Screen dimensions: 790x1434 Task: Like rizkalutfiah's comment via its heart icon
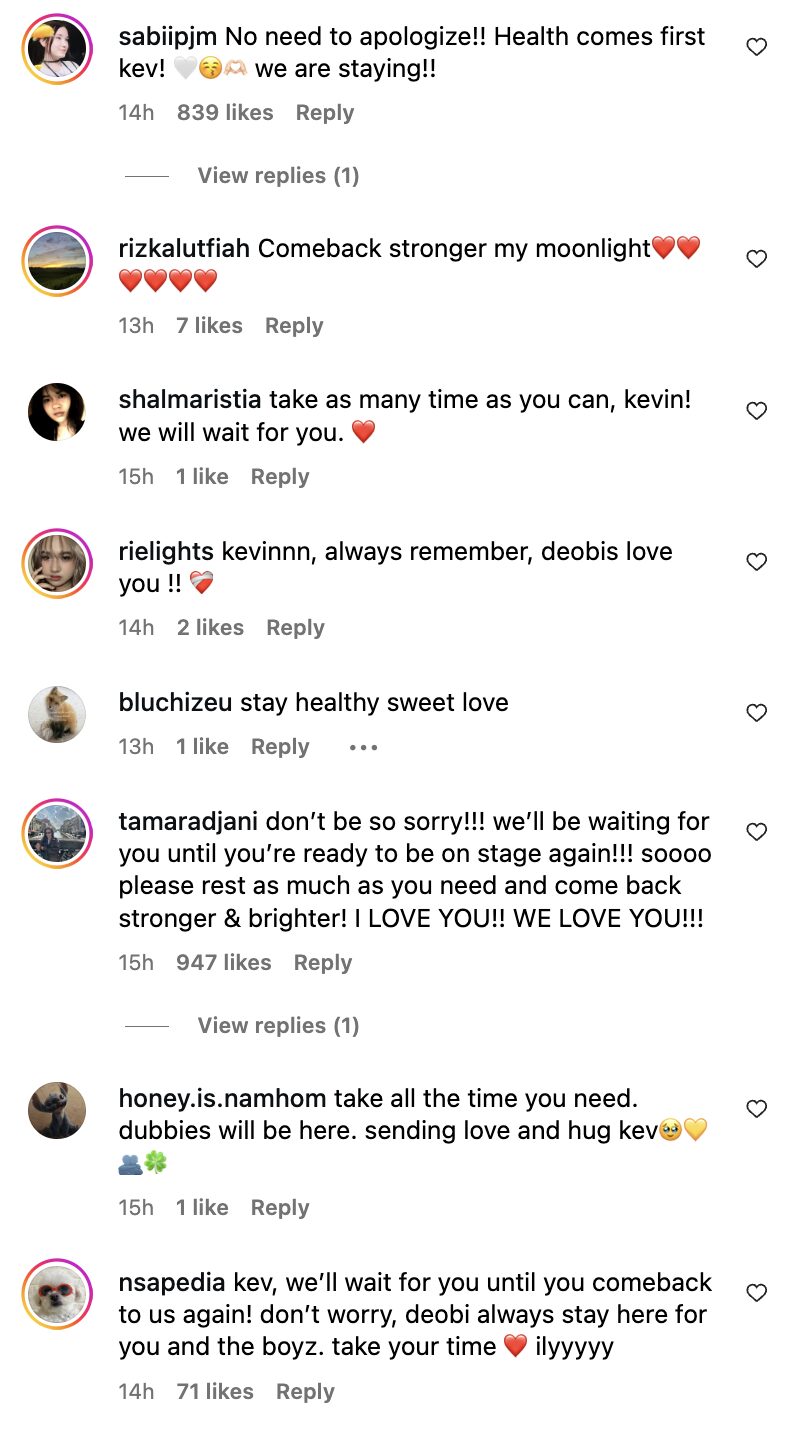[757, 259]
